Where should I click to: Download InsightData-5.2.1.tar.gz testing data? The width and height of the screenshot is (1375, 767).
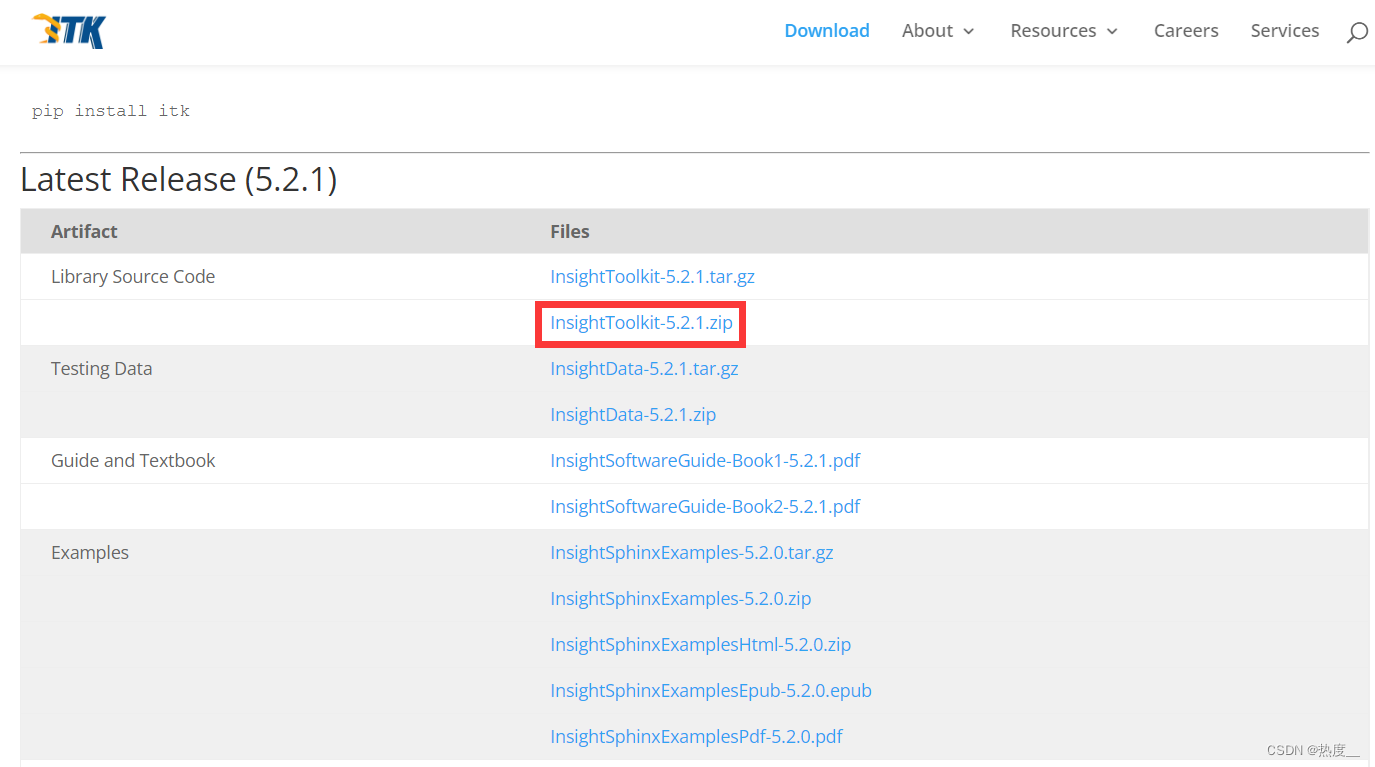[643, 368]
